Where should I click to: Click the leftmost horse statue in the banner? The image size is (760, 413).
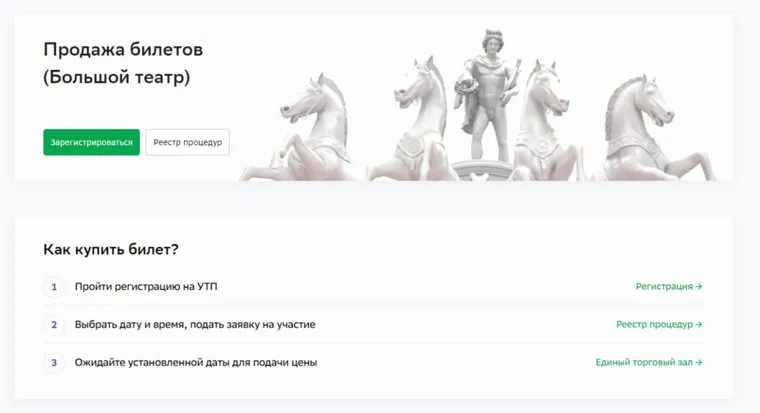tap(301, 133)
